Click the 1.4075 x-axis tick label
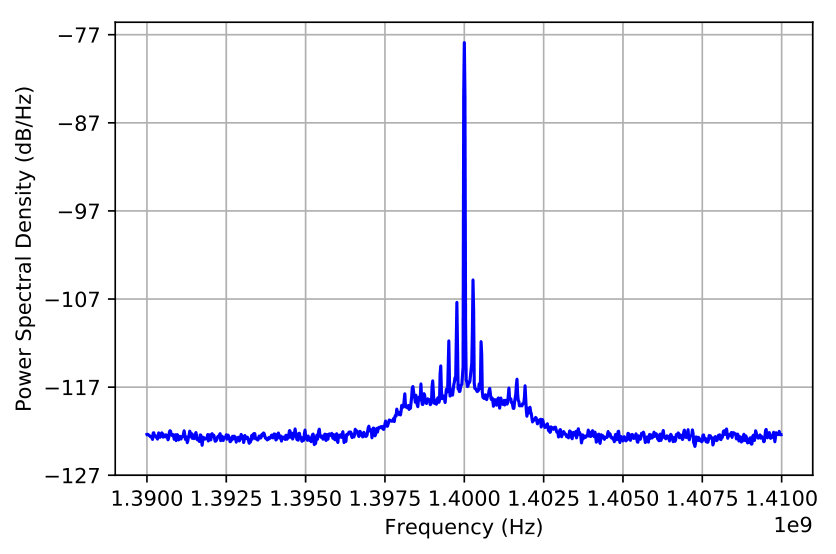Image resolution: width=836 pixels, height=554 pixels. [x=702, y=499]
